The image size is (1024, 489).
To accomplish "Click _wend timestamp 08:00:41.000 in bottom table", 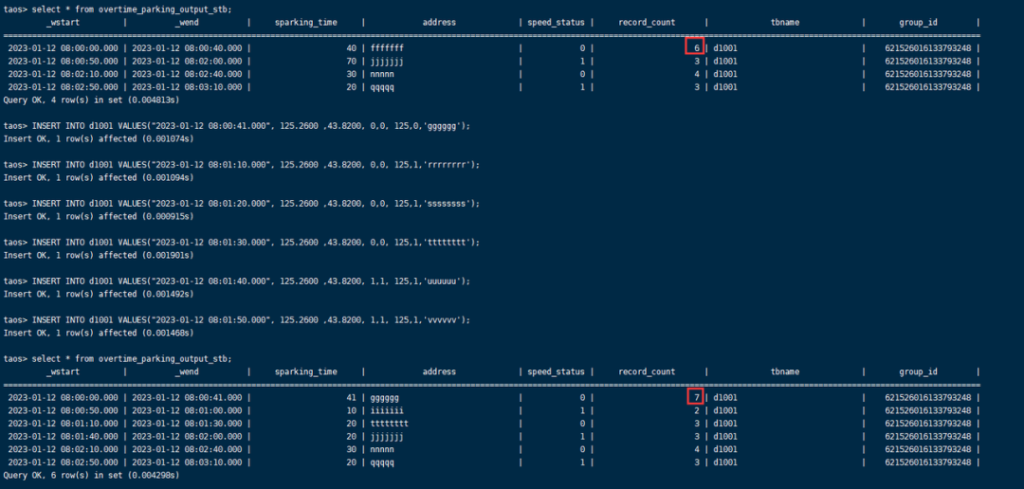I will [x=188, y=398].
